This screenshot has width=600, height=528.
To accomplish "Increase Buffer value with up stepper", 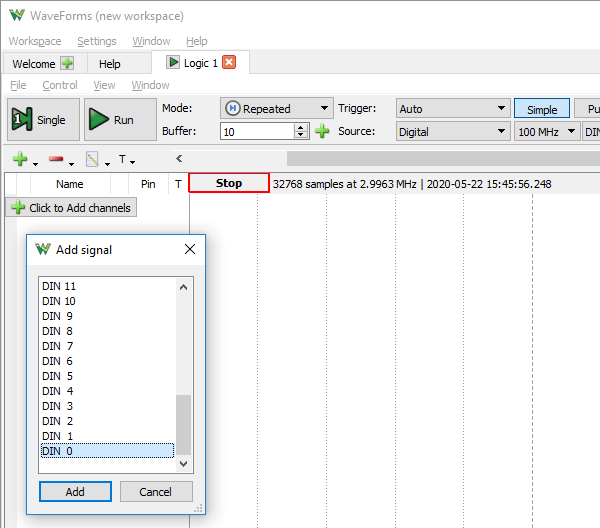I will [301, 128].
